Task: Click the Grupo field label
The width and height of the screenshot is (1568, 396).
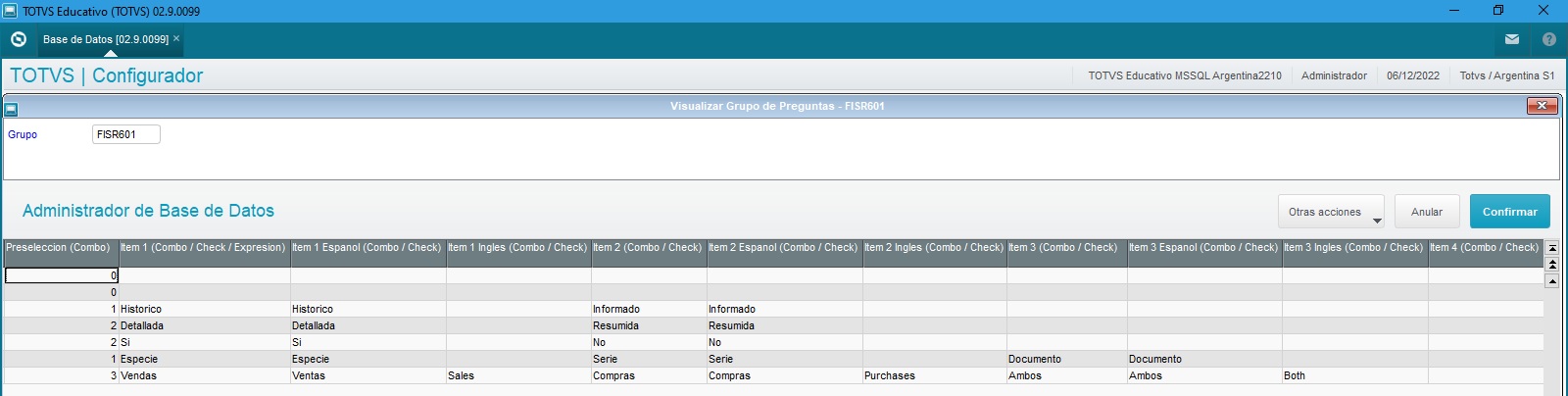Action: click(23, 134)
